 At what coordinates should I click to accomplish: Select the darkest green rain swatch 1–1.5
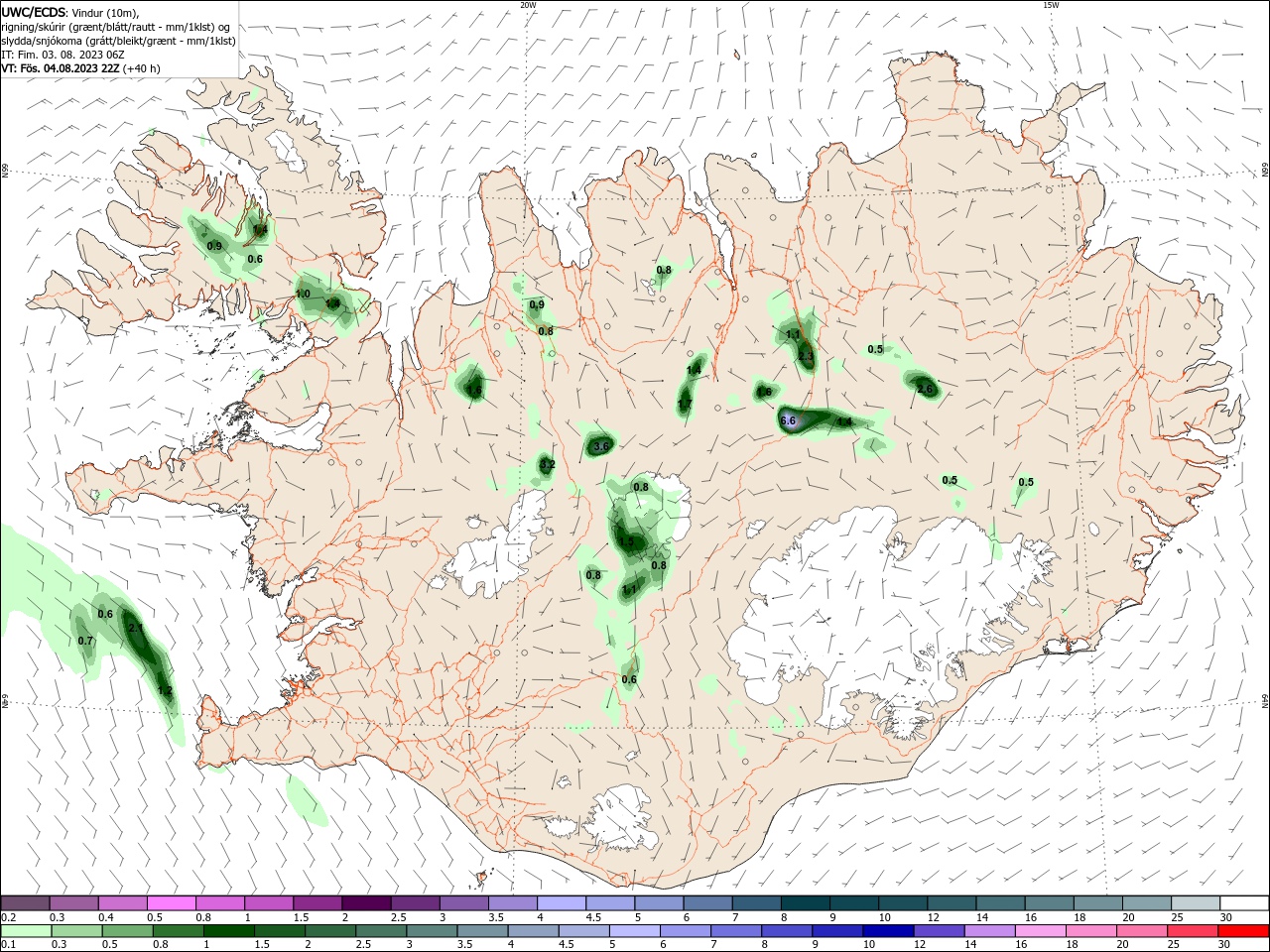[229, 931]
